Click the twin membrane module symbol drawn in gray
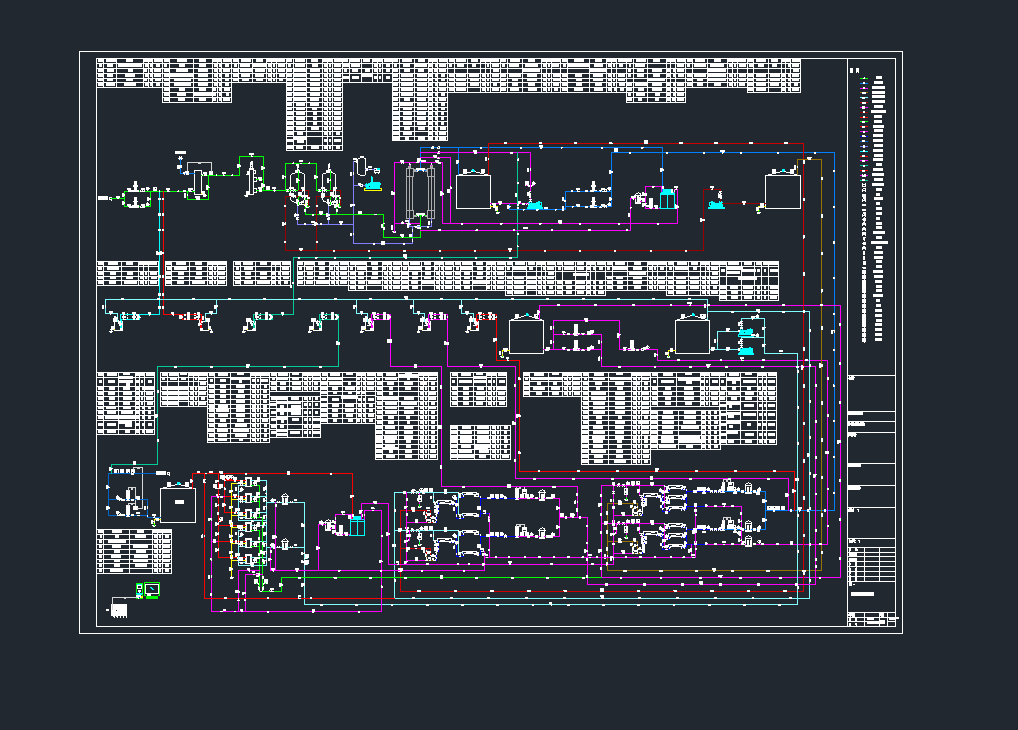The width and height of the screenshot is (1018, 730). 420,190
